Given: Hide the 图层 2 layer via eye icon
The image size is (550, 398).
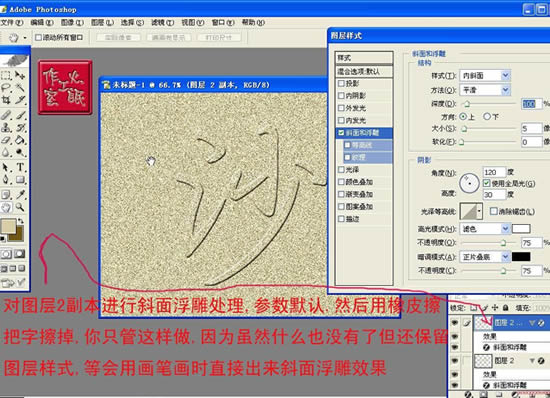Looking at the screenshot, I should 455,360.
